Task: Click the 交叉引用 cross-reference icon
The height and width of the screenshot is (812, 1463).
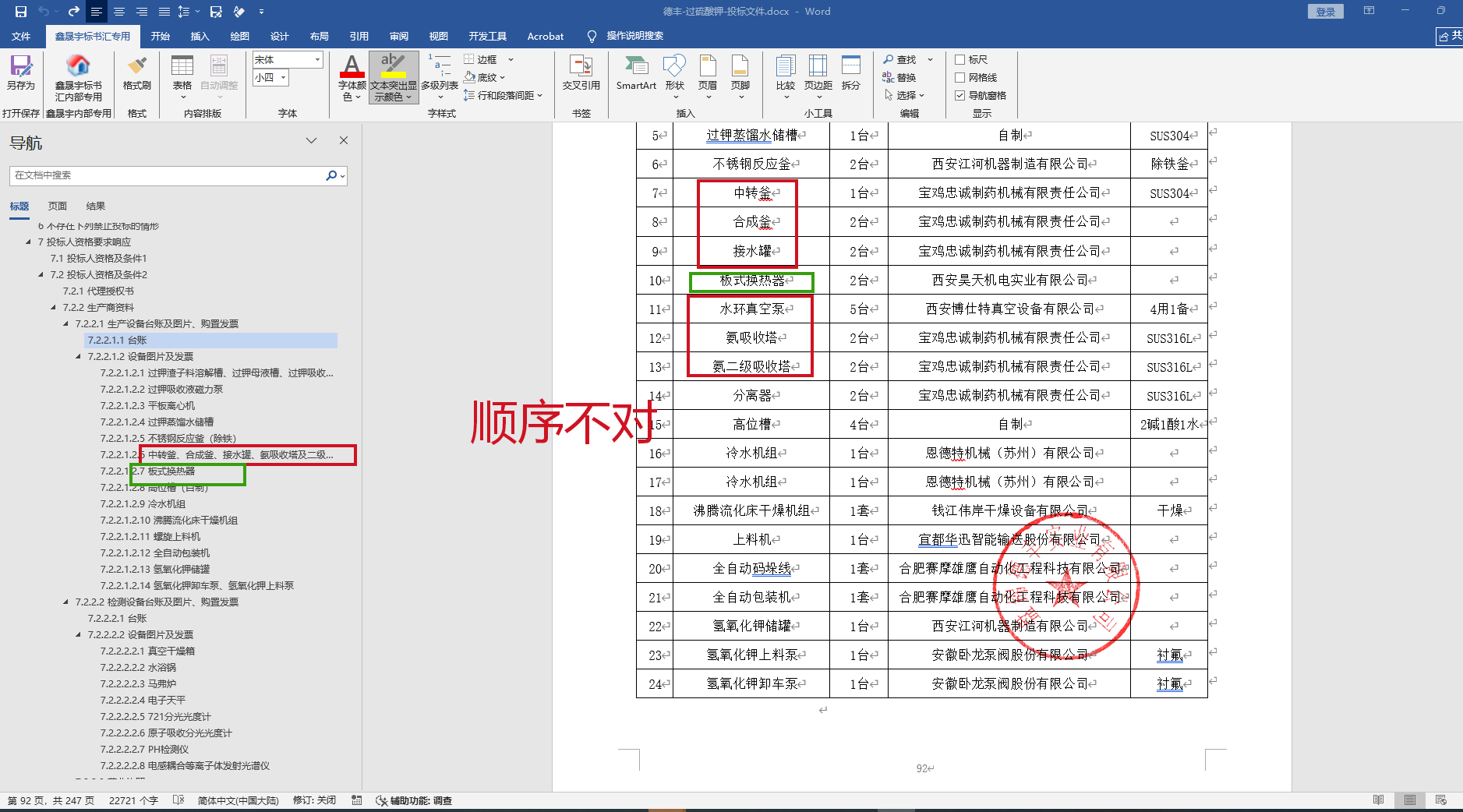Action: (581, 72)
